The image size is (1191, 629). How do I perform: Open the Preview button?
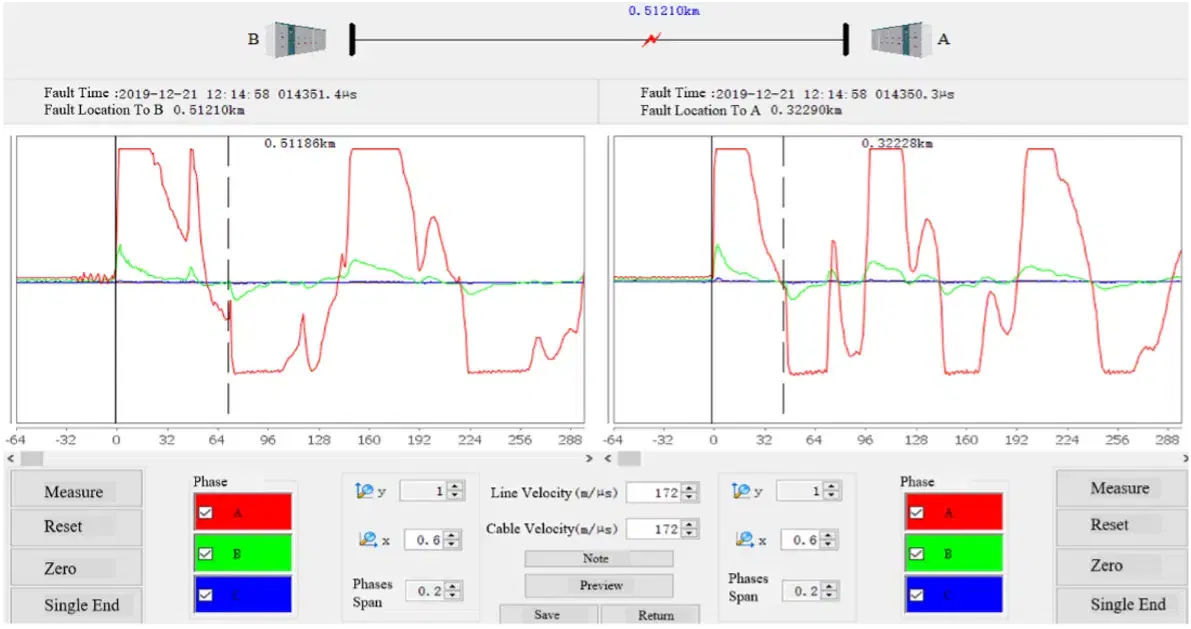(x=599, y=586)
